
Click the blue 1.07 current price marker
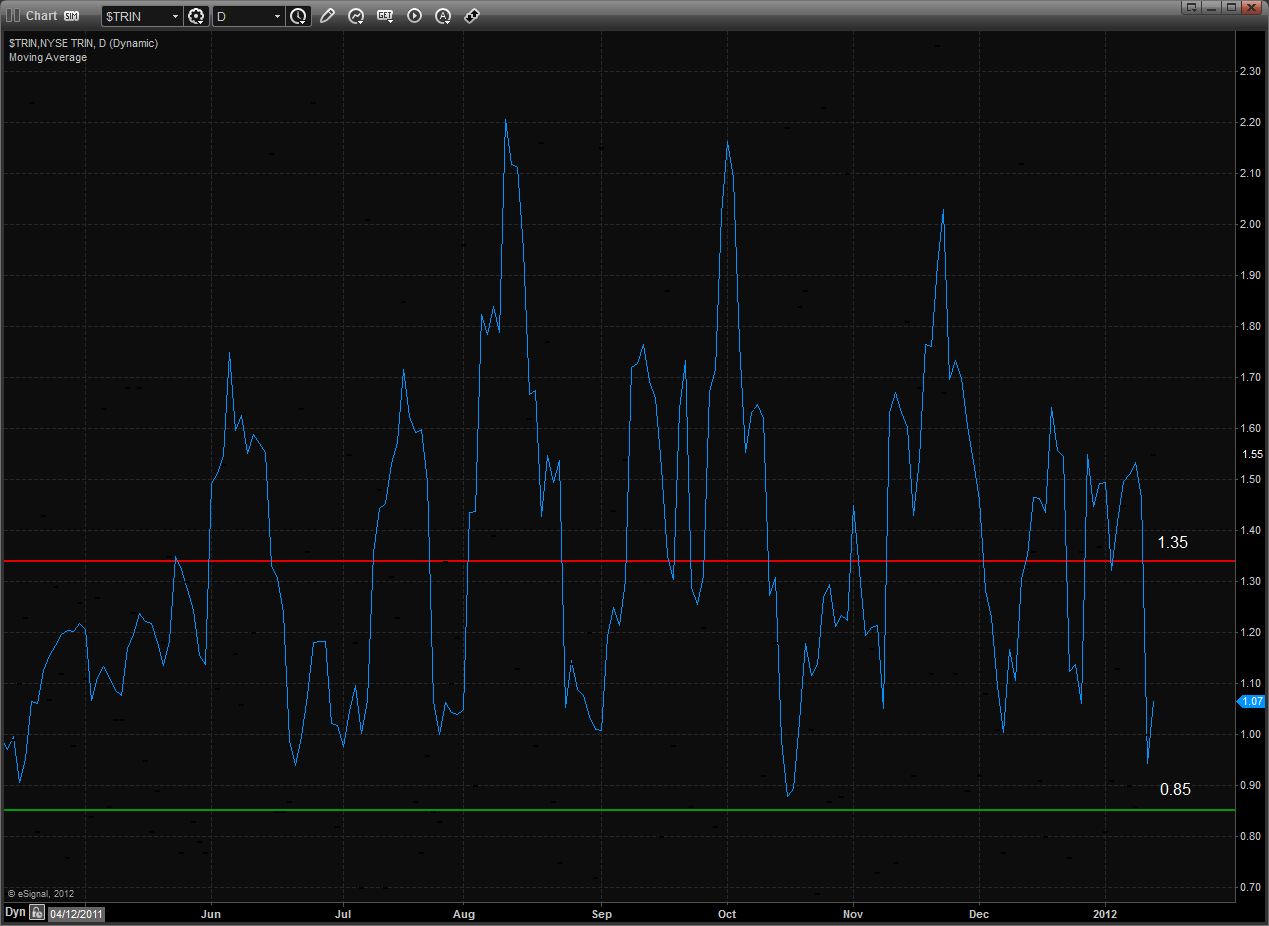[x=1251, y=702]
